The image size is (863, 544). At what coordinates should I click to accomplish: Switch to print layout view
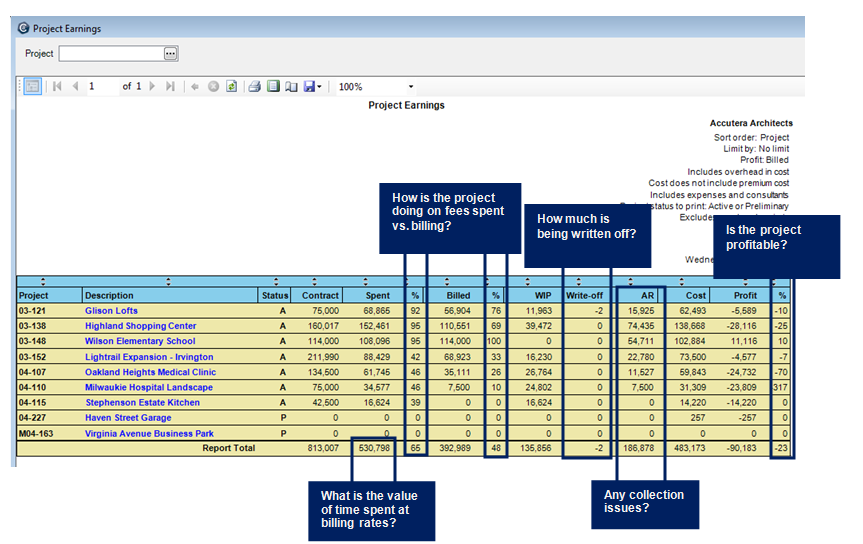point(273,87)
